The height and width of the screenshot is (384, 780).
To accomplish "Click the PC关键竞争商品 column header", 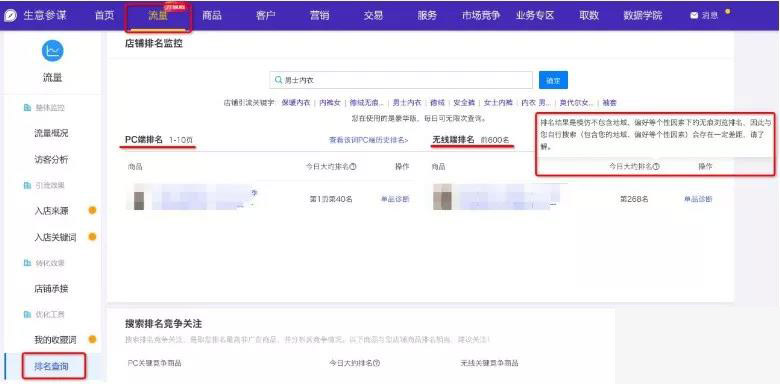I will [x=155, y=364].
